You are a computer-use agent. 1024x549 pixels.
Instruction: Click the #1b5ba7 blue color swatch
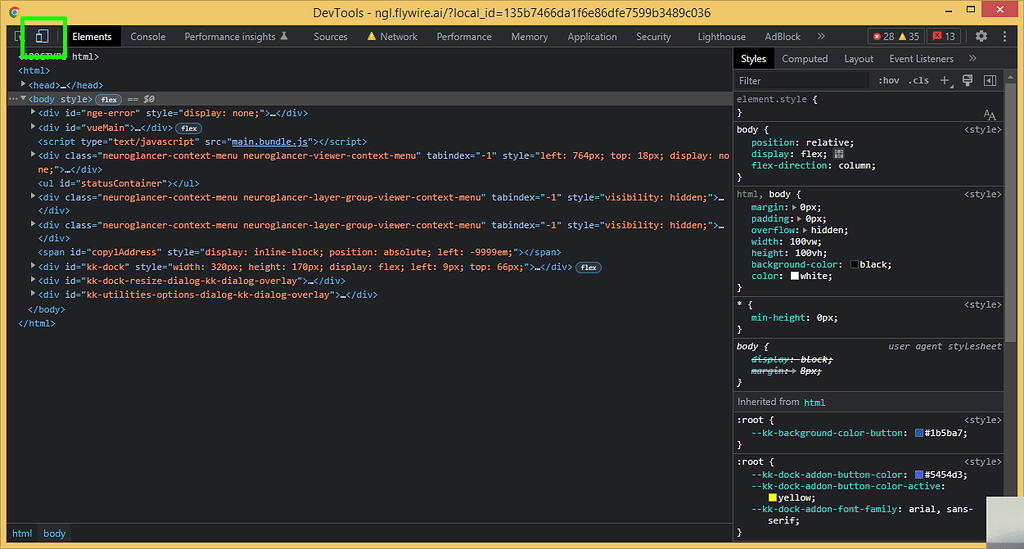tap(919, 433)
